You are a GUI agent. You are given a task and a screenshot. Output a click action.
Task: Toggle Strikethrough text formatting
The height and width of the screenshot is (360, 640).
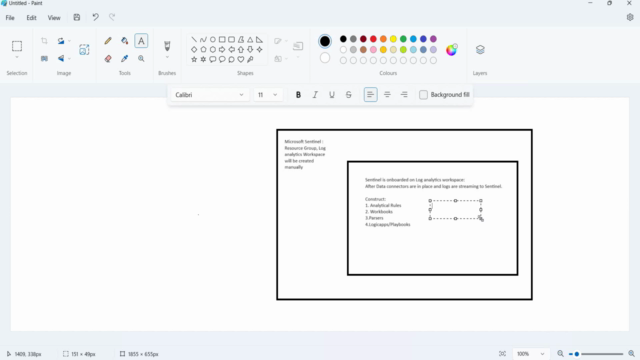point(349,95)
